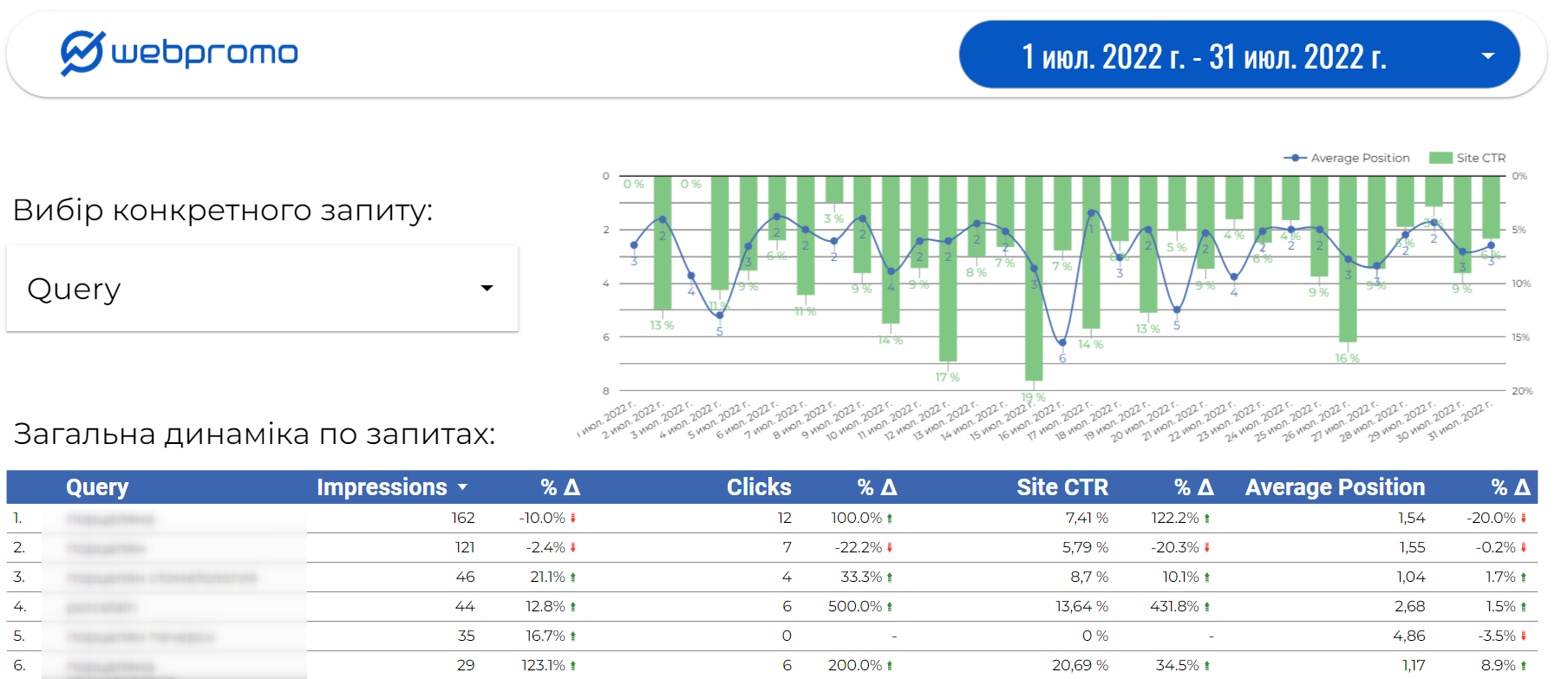Select the Average Position column header
This screenshot has width=1568, height=679.
1335,487
